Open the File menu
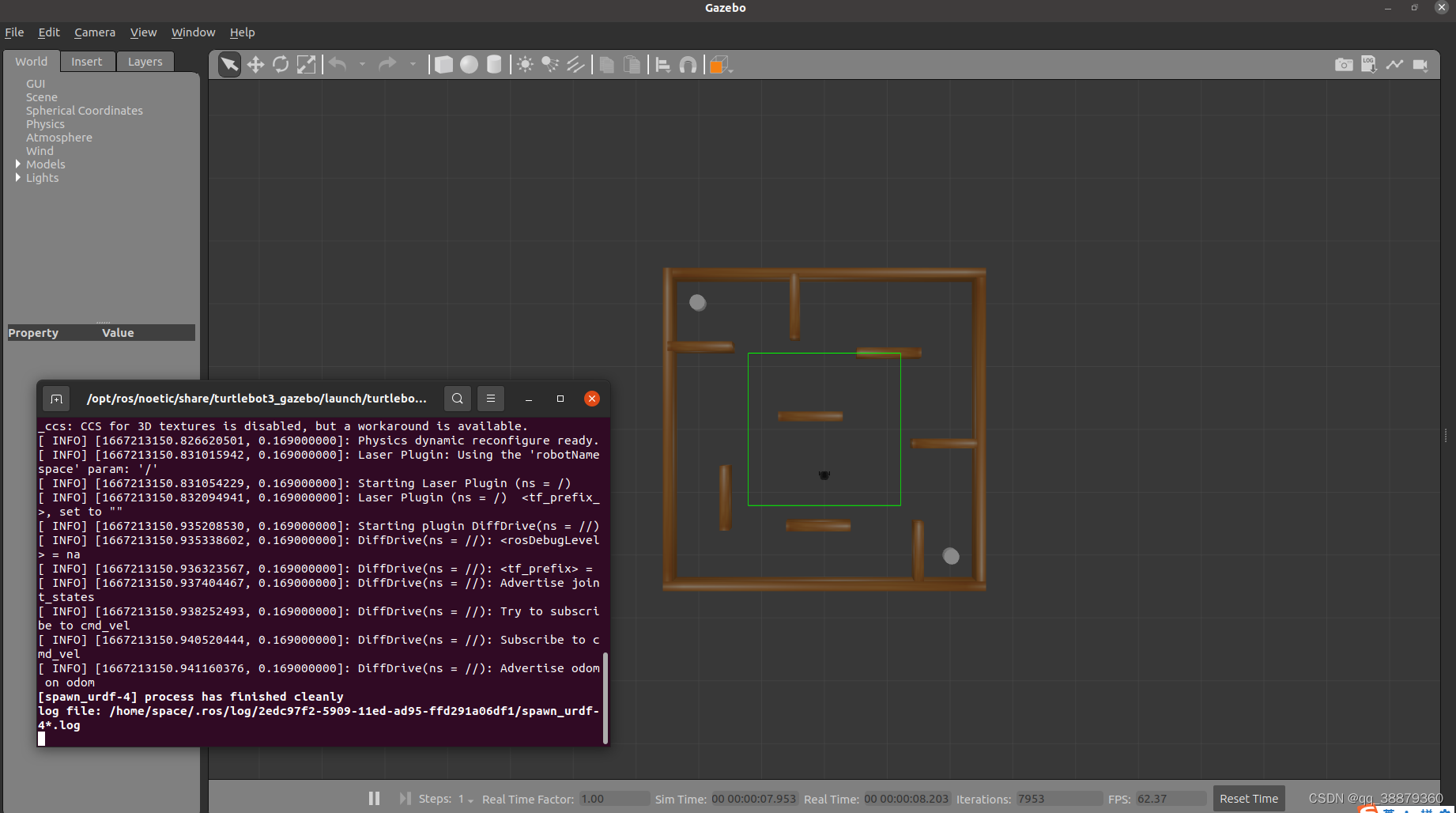The image size is (1456, 813). [14, 32]
